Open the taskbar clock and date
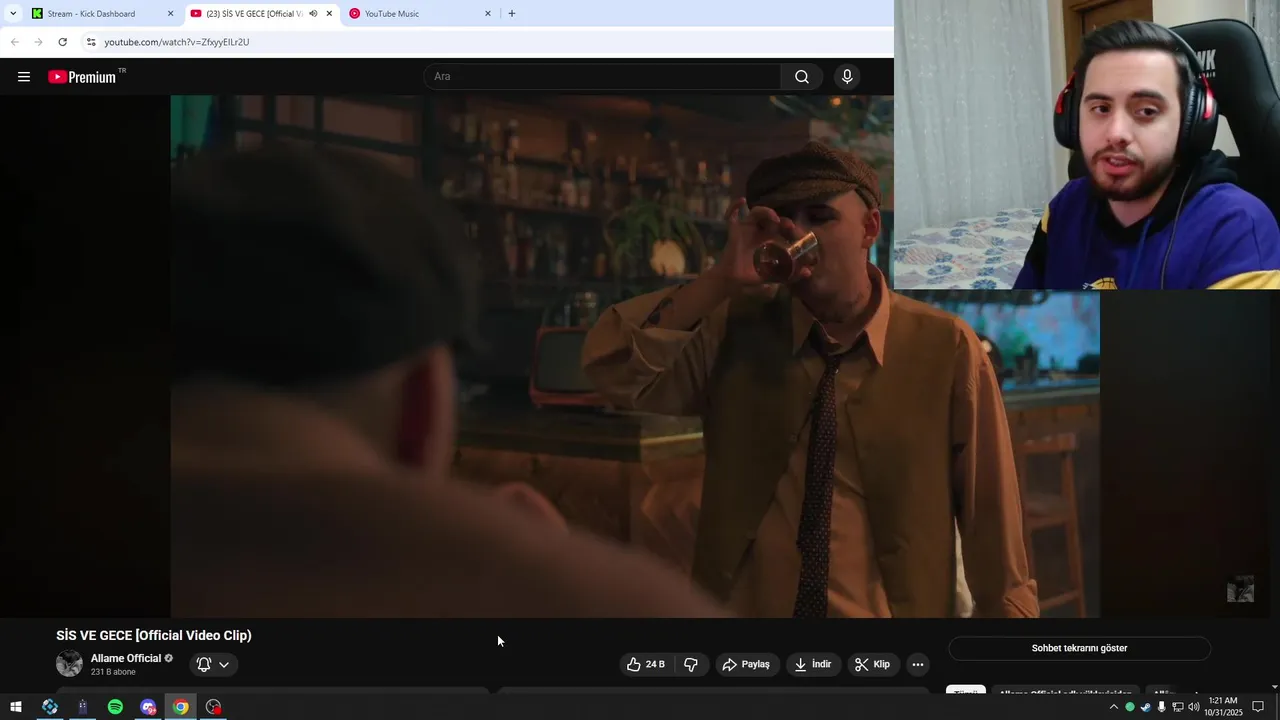1280x720 pixels. 1223,707
